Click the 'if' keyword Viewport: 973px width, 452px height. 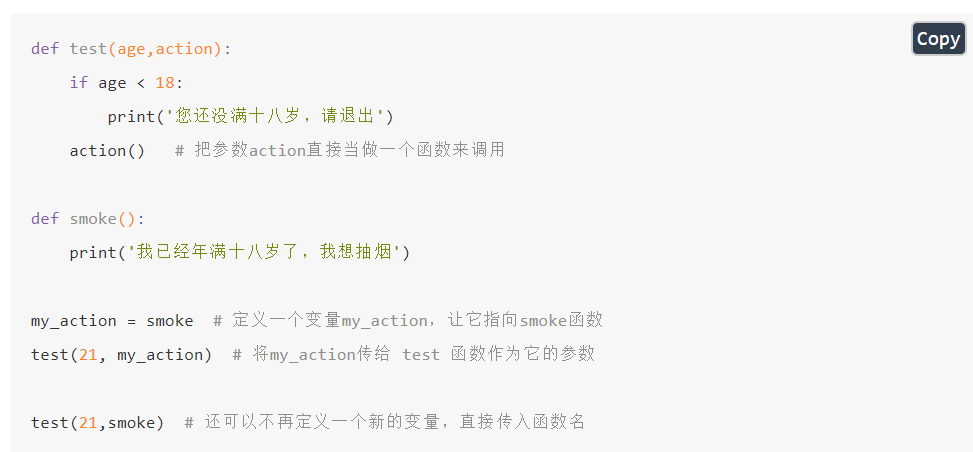click(x=79, y=83)
